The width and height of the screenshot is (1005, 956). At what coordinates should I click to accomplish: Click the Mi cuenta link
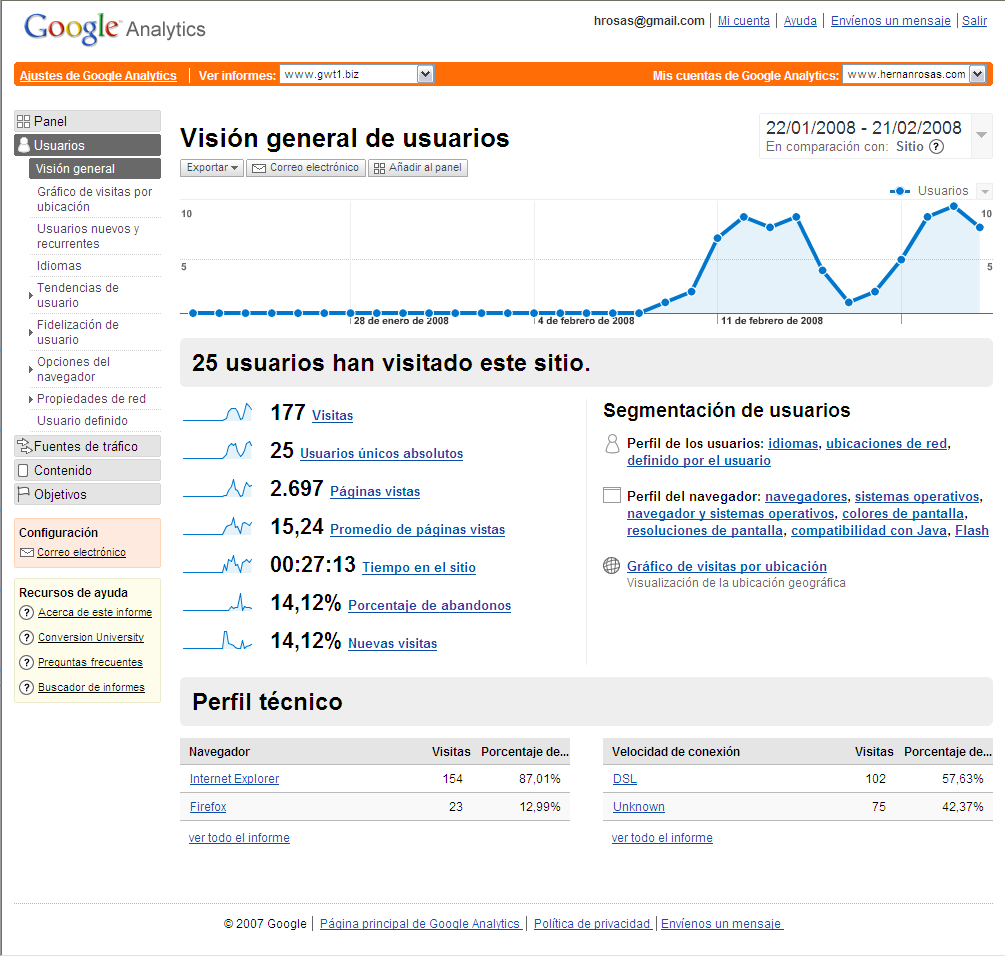click(x=743, y=21)
